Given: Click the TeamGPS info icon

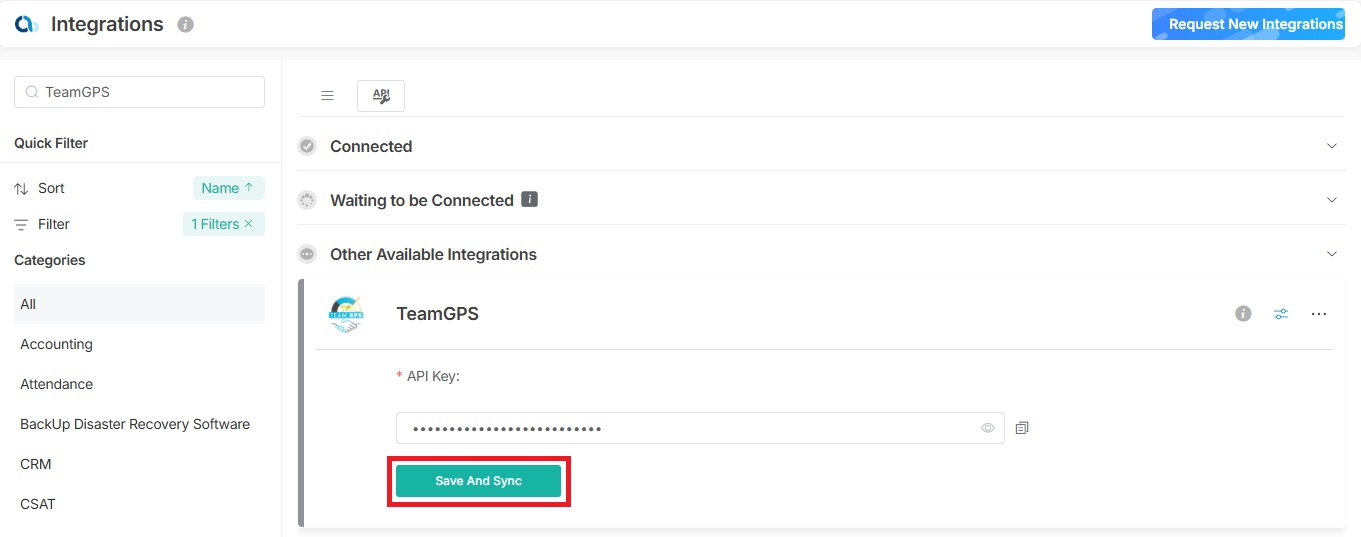Looking at the screenshot, I should tap(1243, 314).
